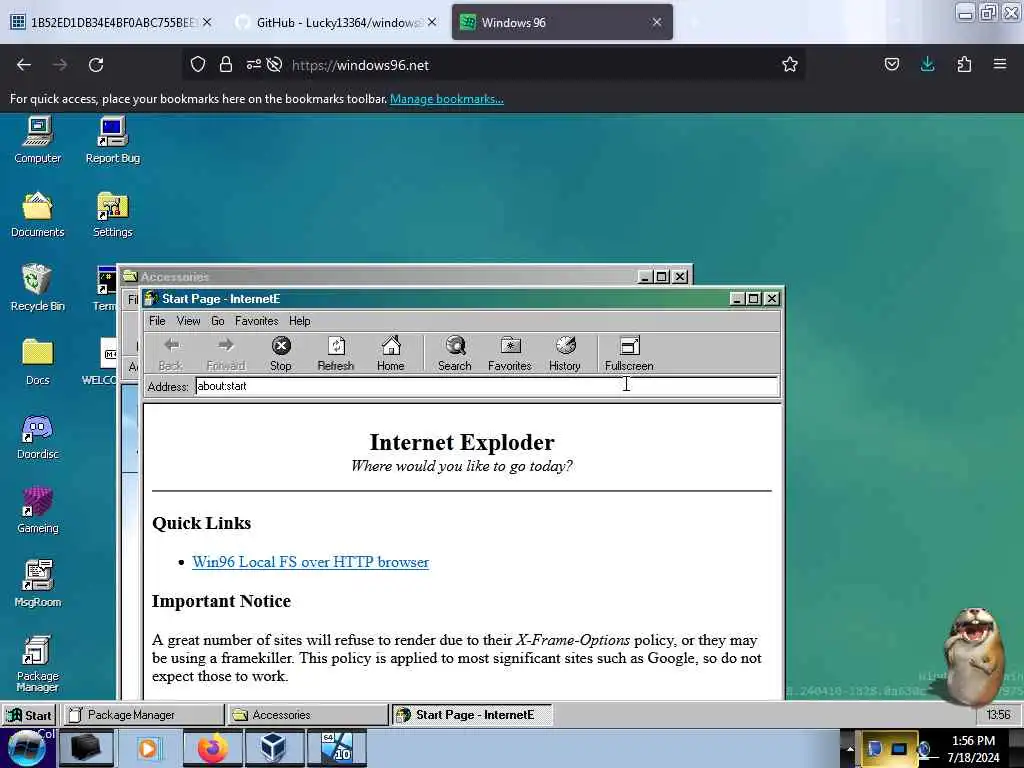Launch the Doordisc desktop icon
The height and width of the screenshot is (768, 1024).
coord(37,436)
